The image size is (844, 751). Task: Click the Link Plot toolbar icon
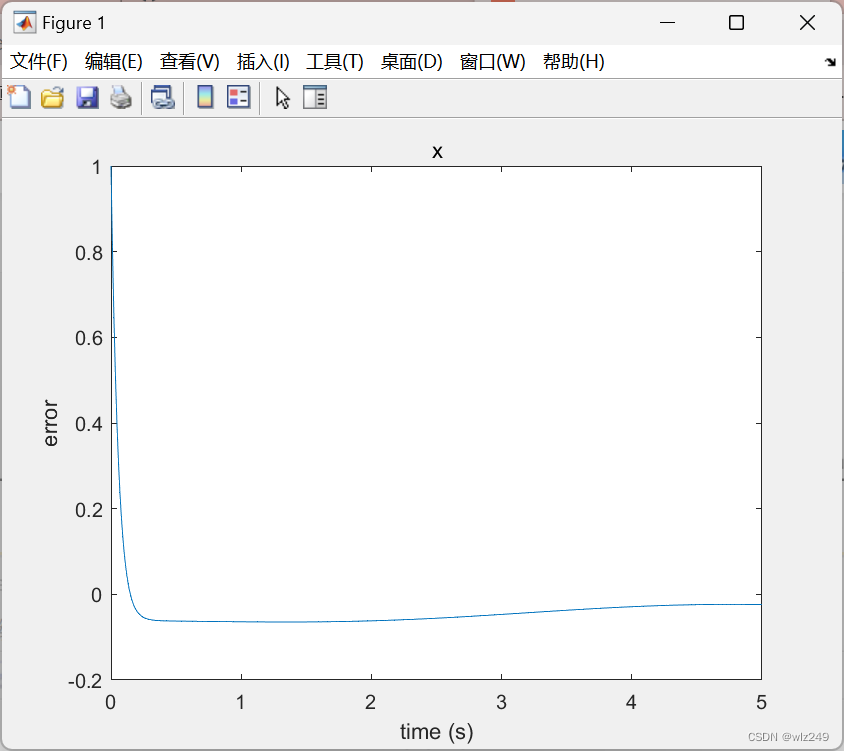tap(163, 98)
